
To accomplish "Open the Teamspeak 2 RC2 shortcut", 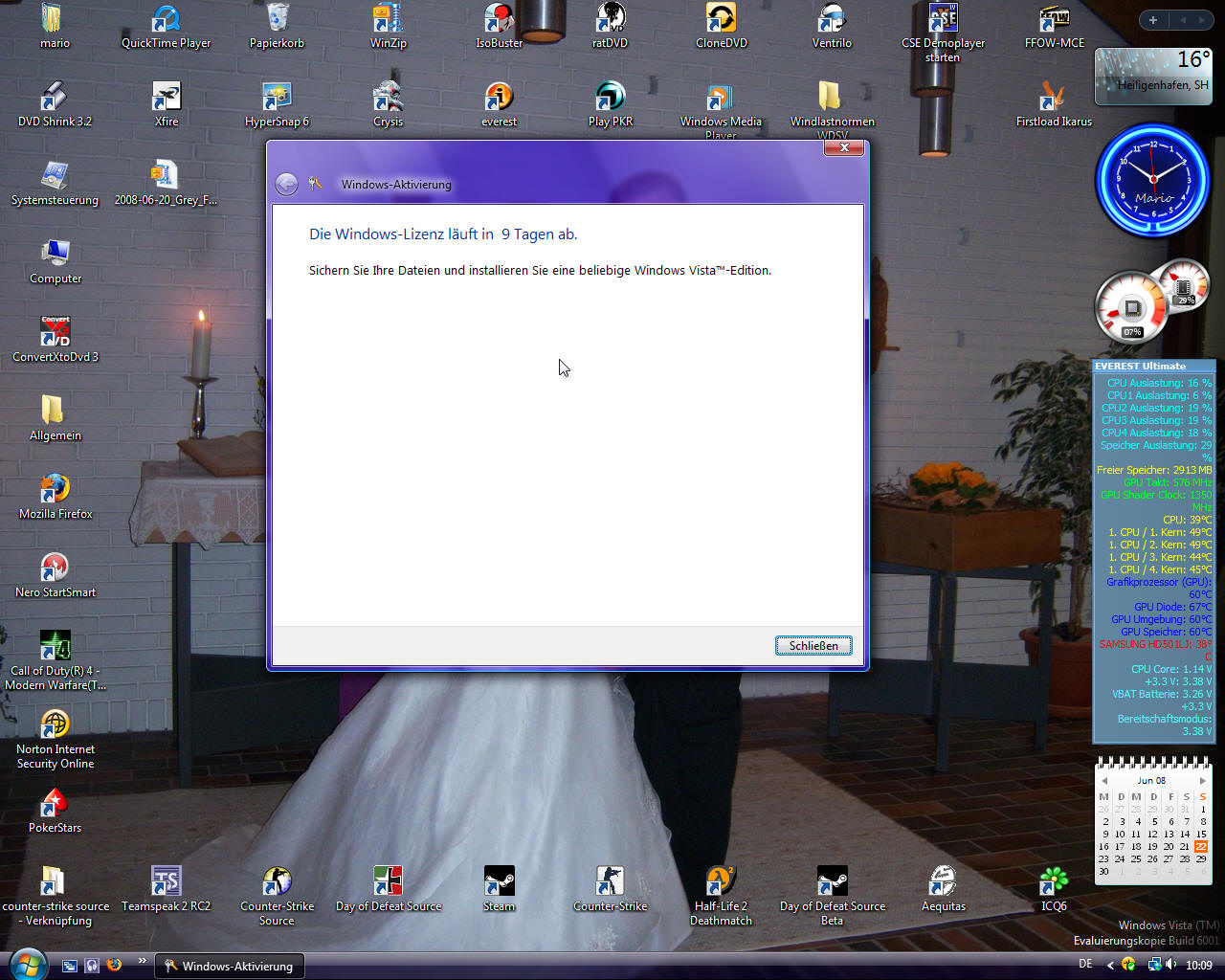I will [166, 889].
